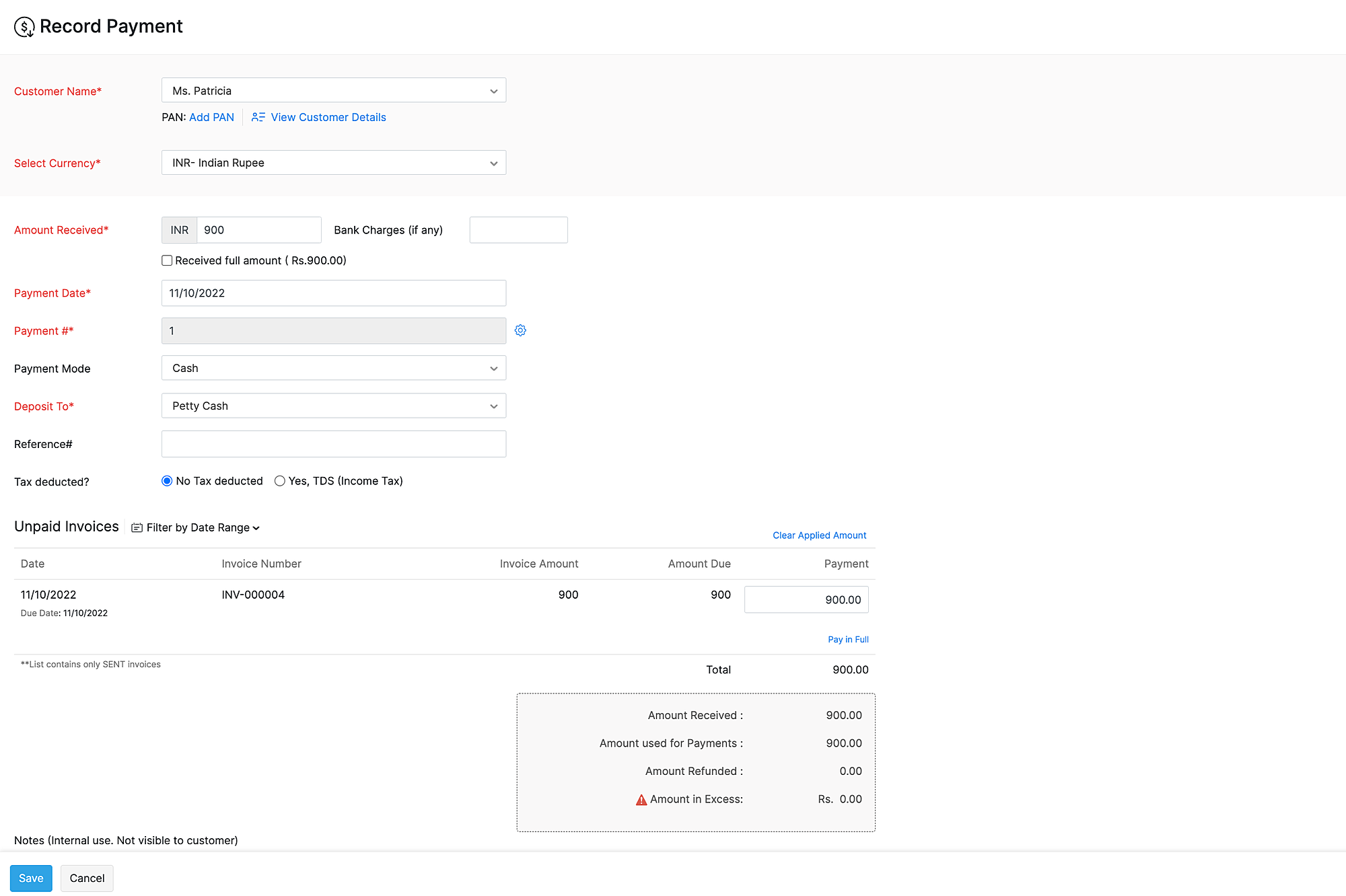Expand the Filter by Date Range chevron
1346x896 pixels.
tap(254, 527)
